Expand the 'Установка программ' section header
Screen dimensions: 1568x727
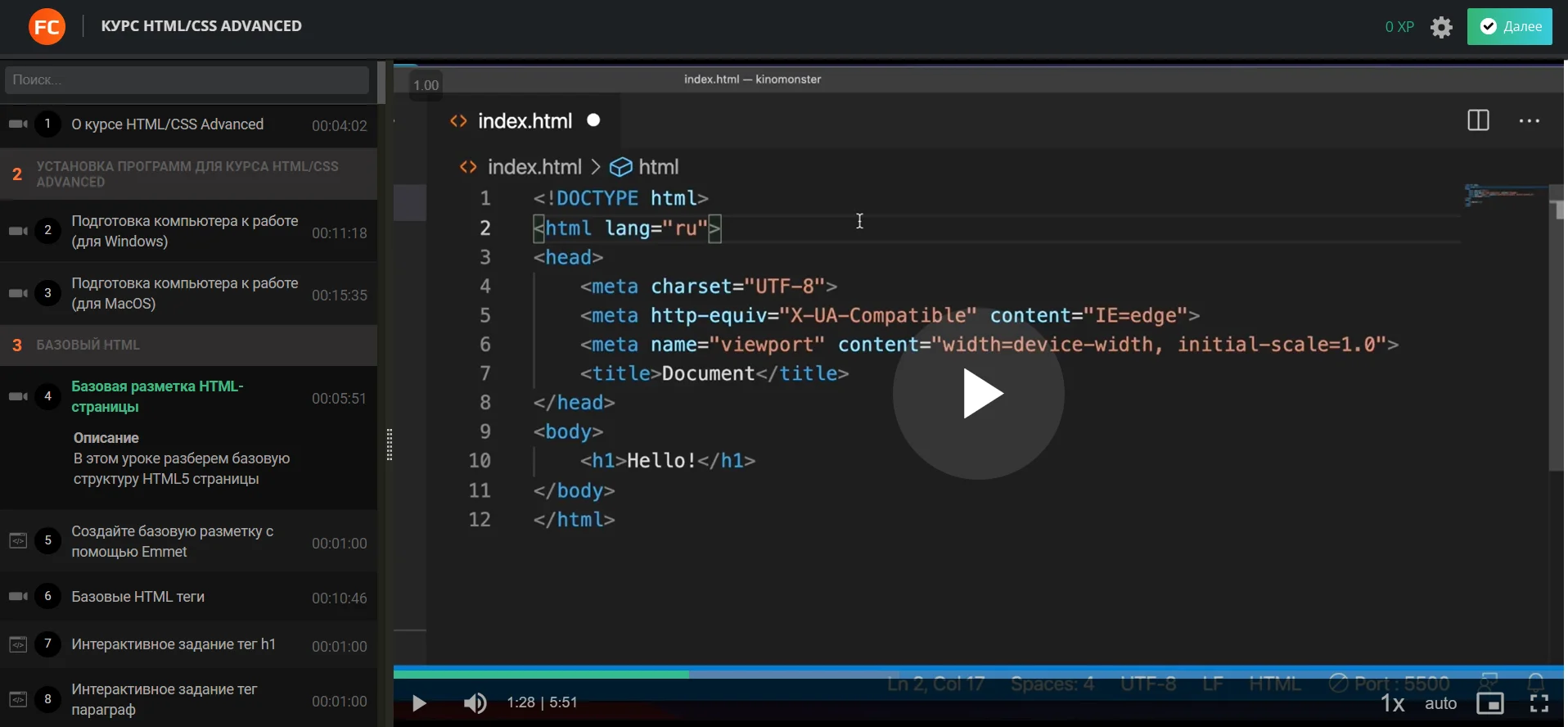pyautogui.click(x=188, y=174)
